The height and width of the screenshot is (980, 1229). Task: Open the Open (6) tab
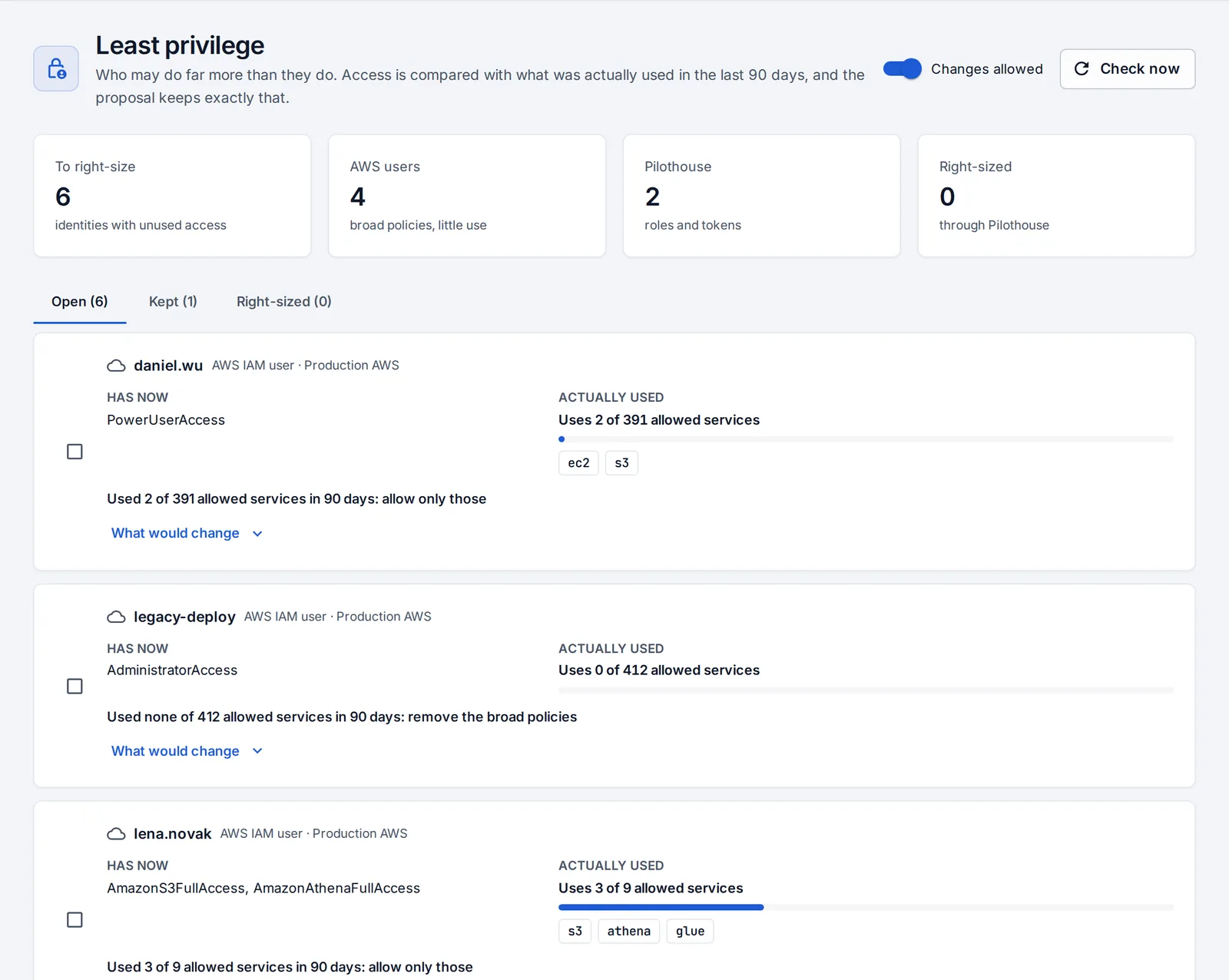(x=80, y=302)
